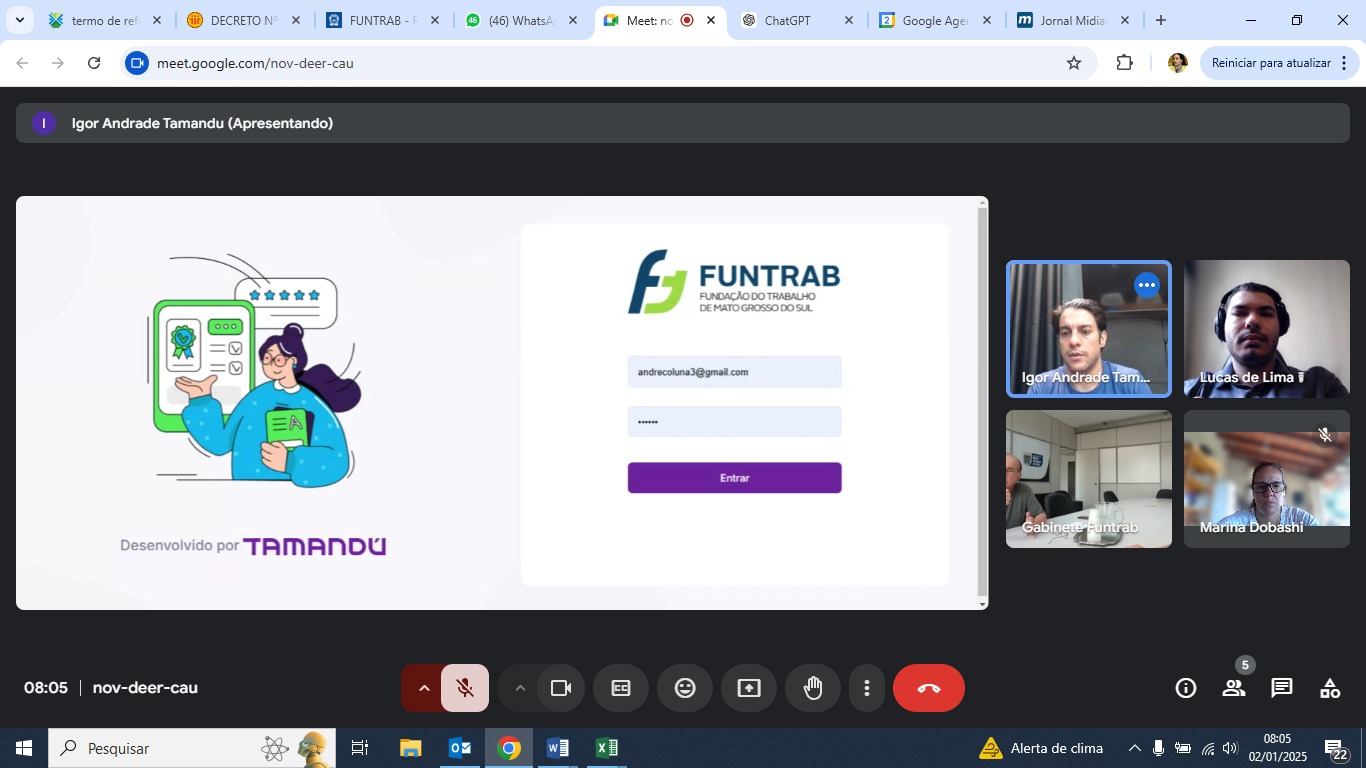Bookmark this page with star
Viewport: 1366px width, 768px height.
click(1074, 63)
